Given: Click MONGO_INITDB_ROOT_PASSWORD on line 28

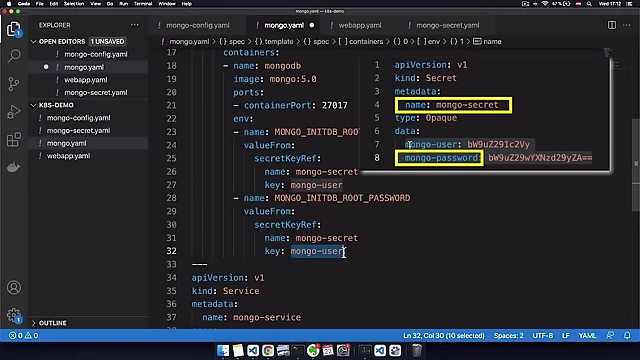Looking at the screenshot, I should 342,198.
